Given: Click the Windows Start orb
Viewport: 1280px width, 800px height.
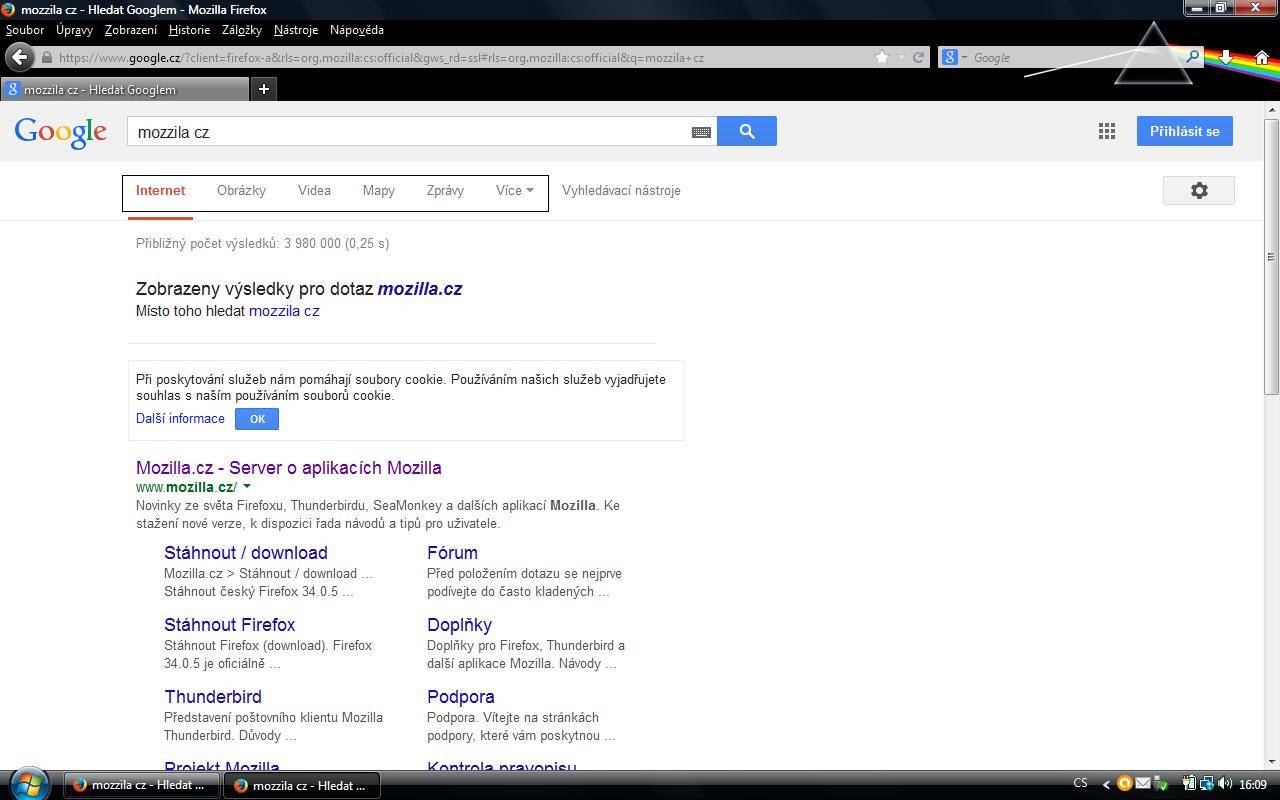Looking at the screenshot, I should (x=28, y=783).
